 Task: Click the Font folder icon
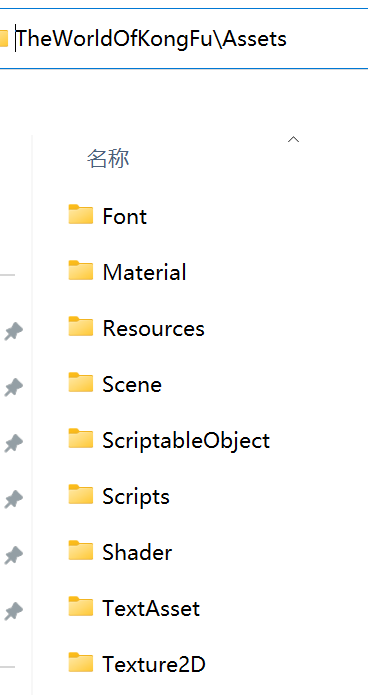point(81,215)
